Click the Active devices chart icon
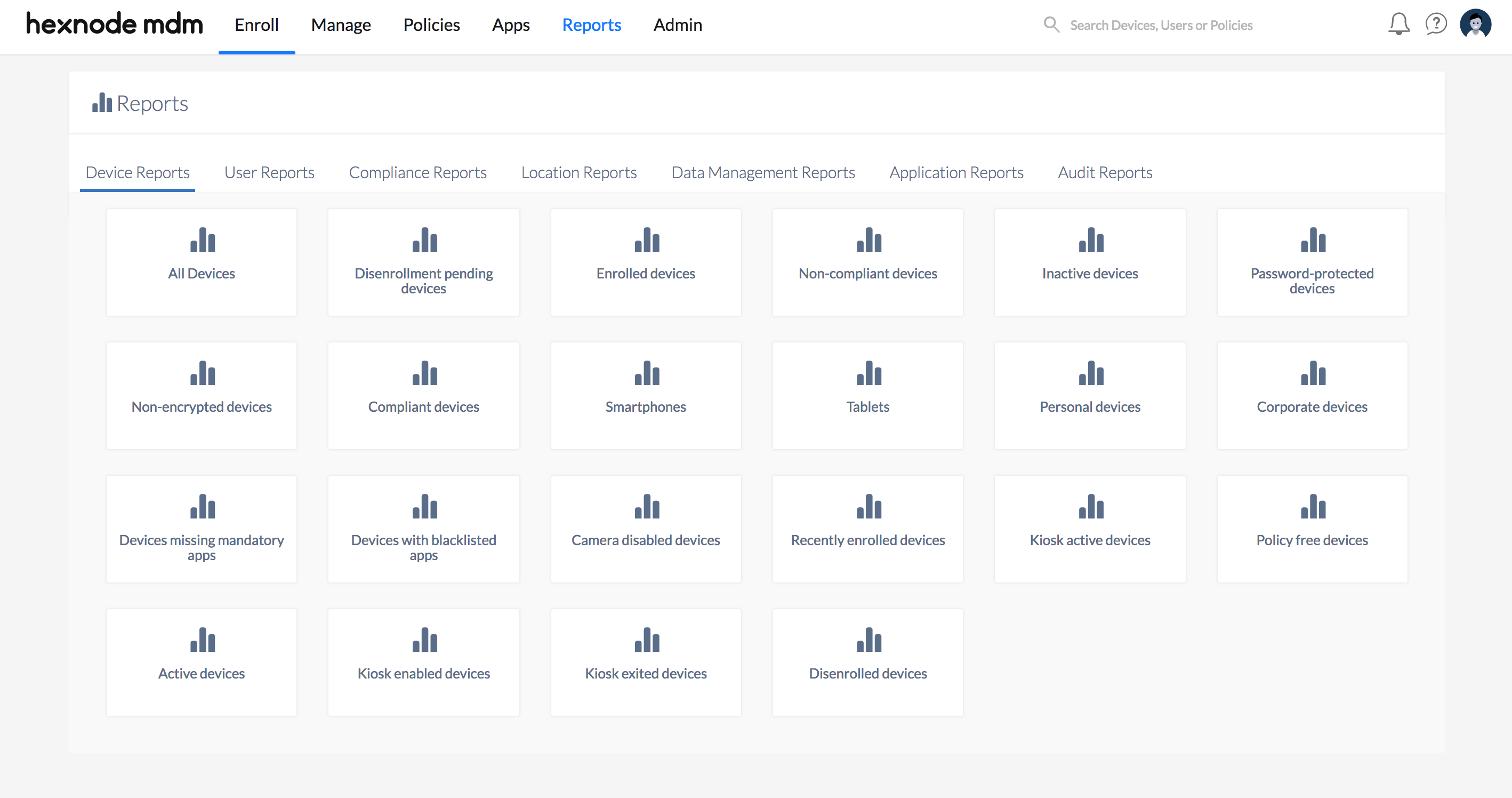Screen dimensions: 1512x798 click(x=203, y=640)
